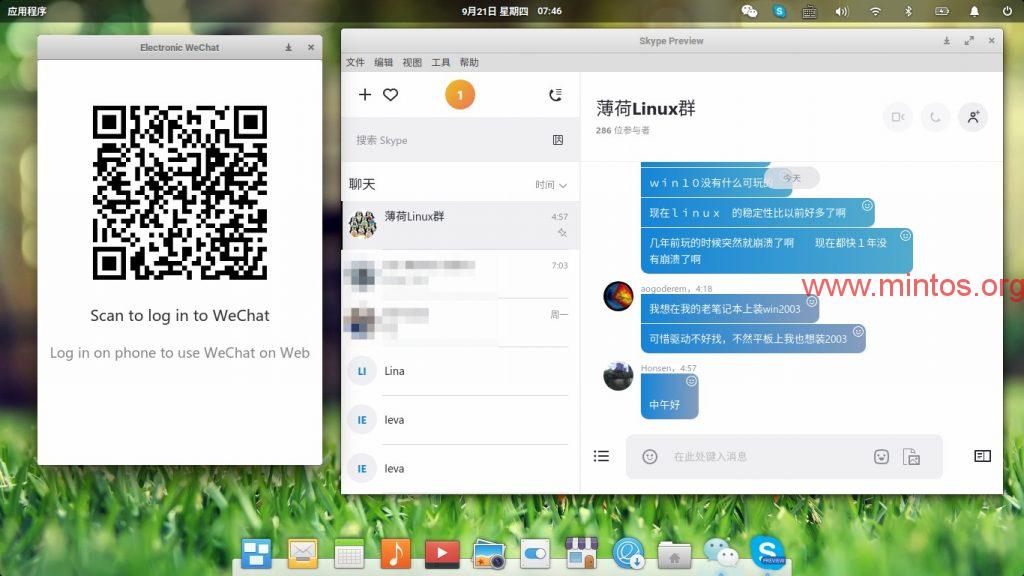Open notifications bell in top panel
Screen dimensions: 1024x576
coord(974,11)
